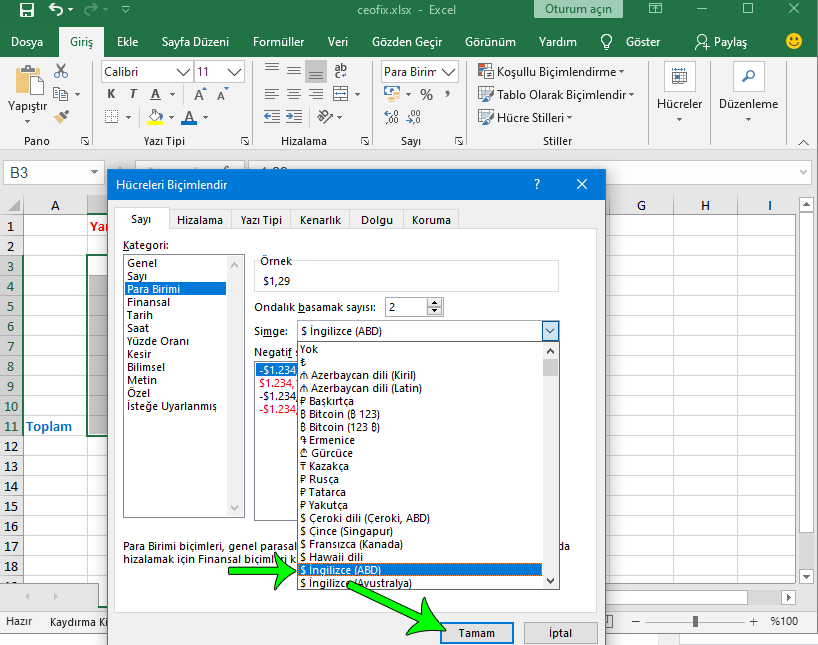Increase the indent
This screenshot has height=645, width=818.
point(294,116)
